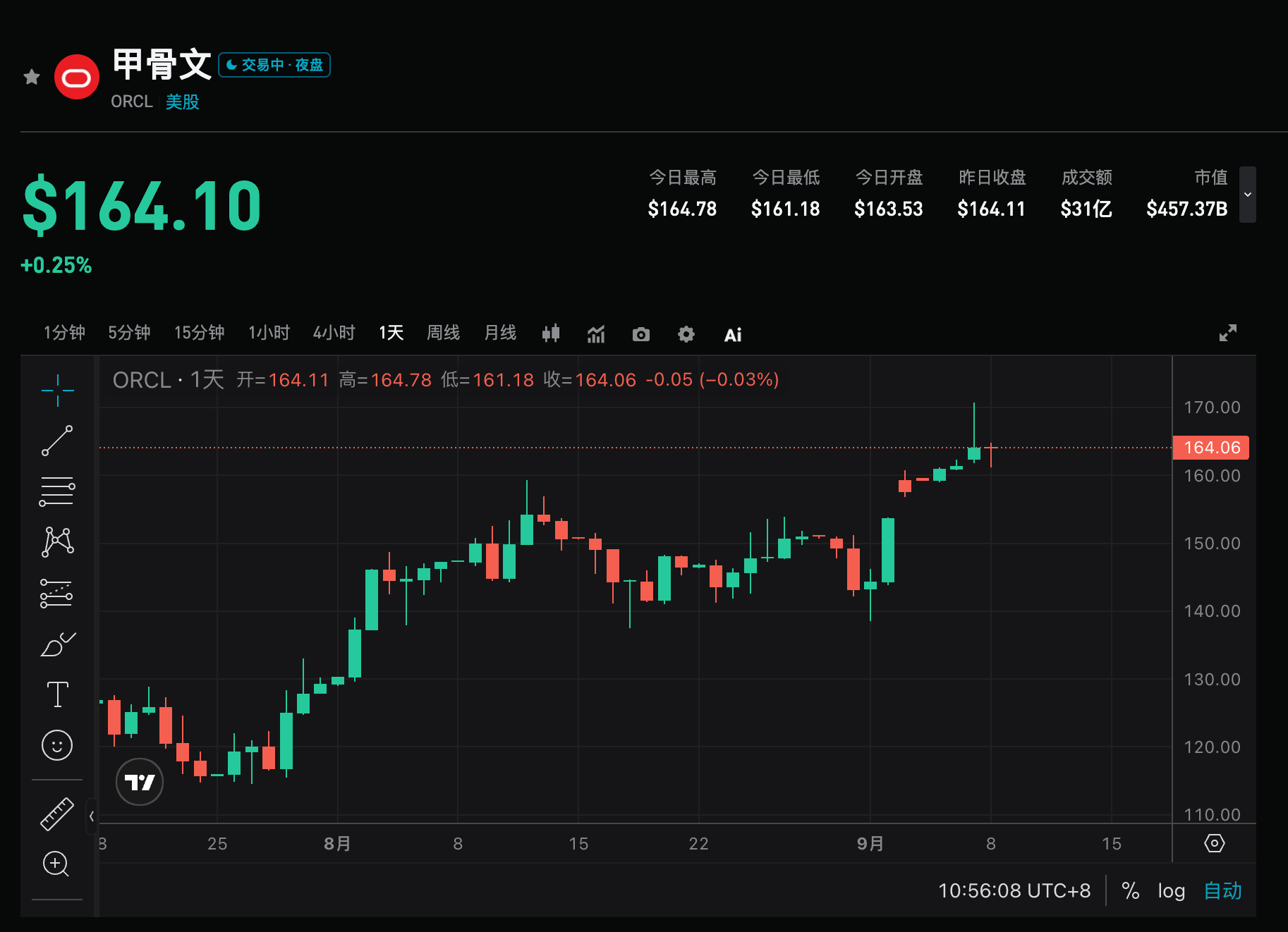The height and width of the screenshot is (932, 1288).
Task: Take a chart snapshot with camera icon
Action: [x=641, y=334]
